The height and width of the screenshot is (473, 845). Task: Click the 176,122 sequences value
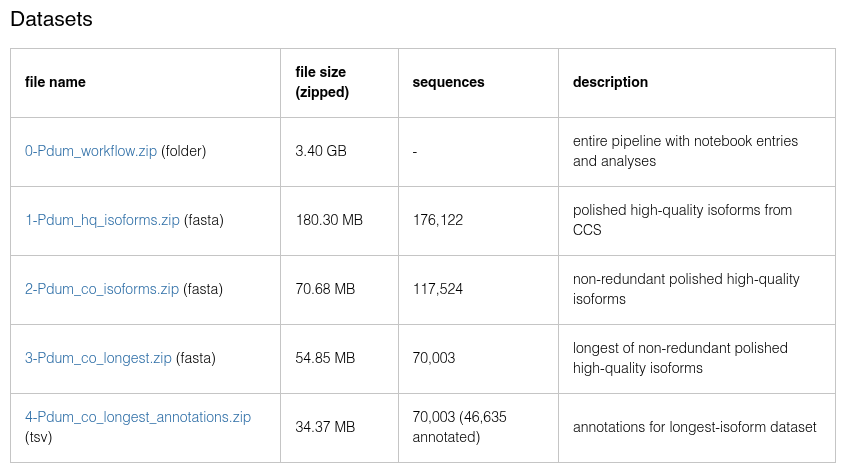point(437,220)
